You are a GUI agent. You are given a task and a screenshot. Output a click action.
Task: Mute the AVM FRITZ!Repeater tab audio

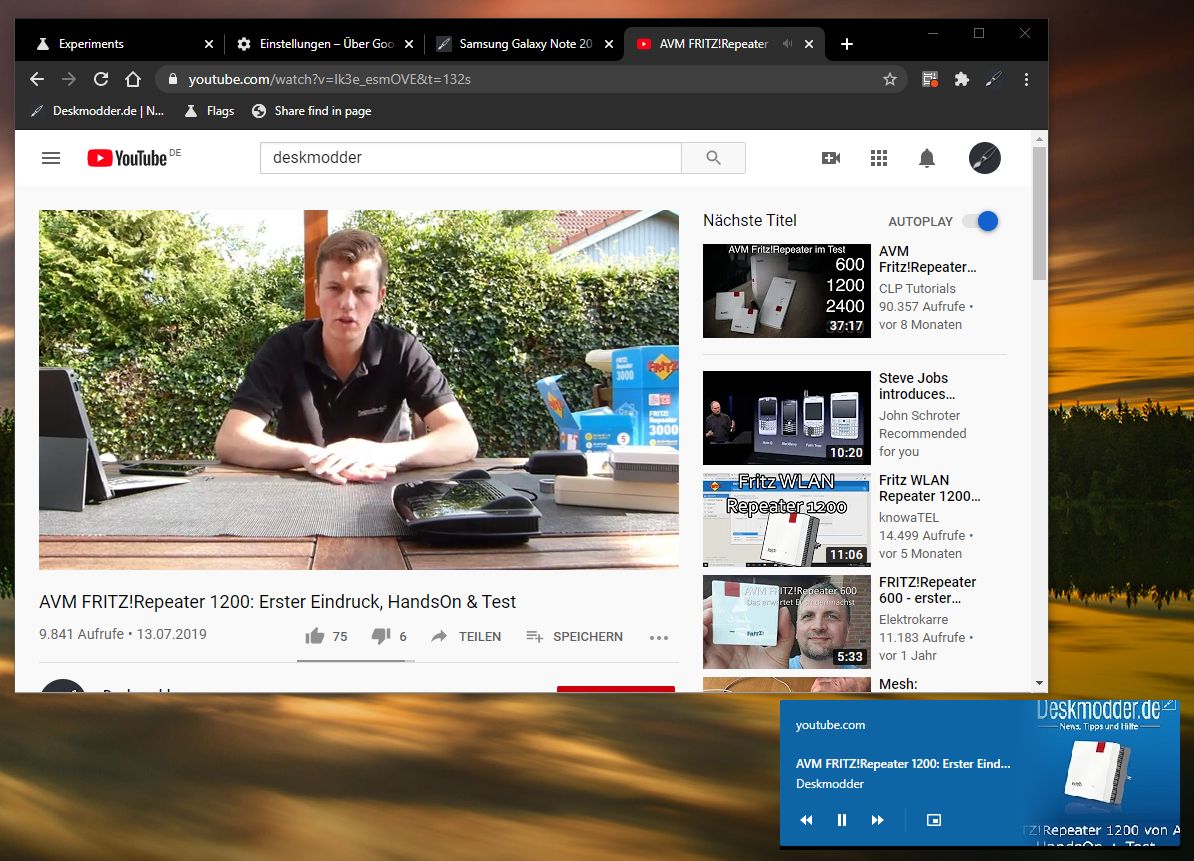coord(787,44)
